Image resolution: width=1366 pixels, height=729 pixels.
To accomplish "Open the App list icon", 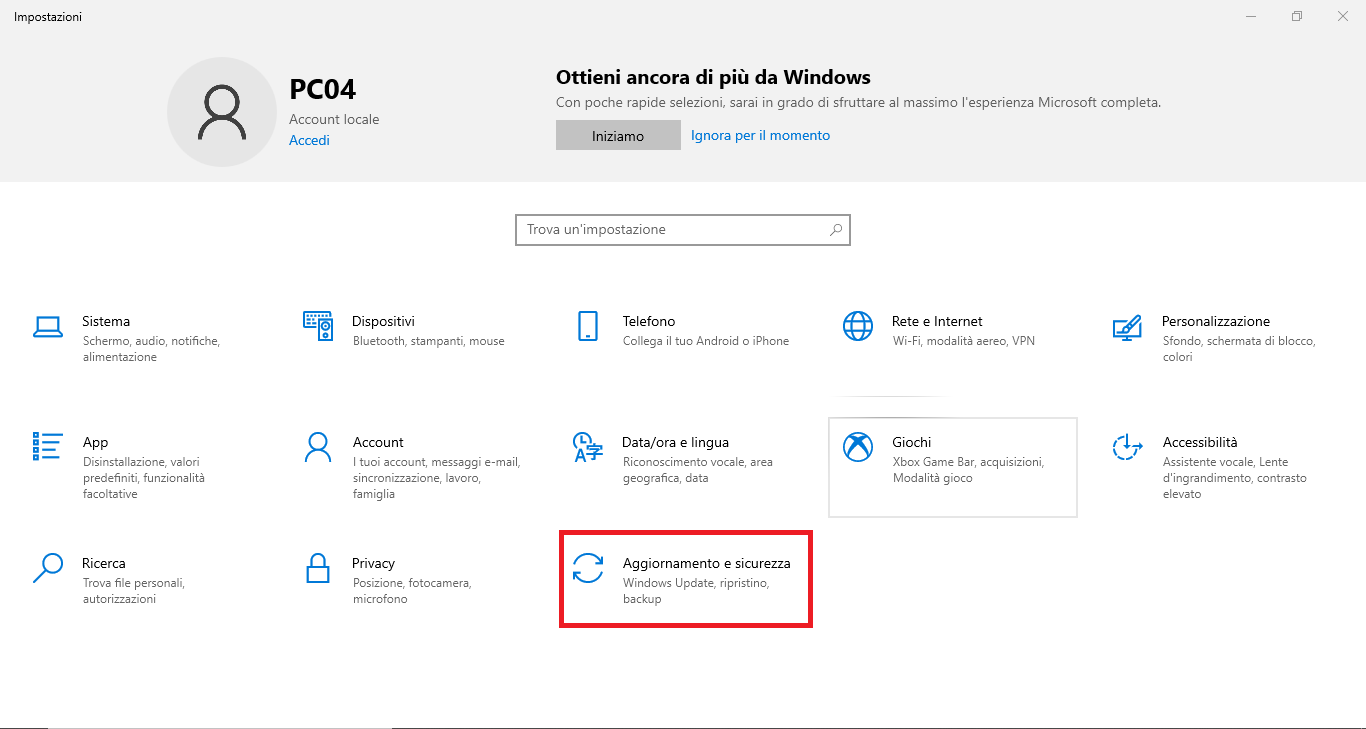I will pos(48,447).
